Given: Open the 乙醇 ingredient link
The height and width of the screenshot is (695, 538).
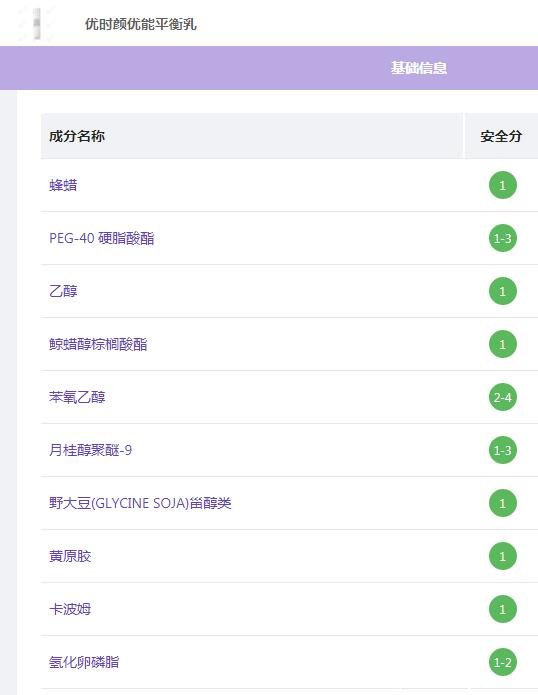Looking at the screenshot, I should (x=63, y=291).
